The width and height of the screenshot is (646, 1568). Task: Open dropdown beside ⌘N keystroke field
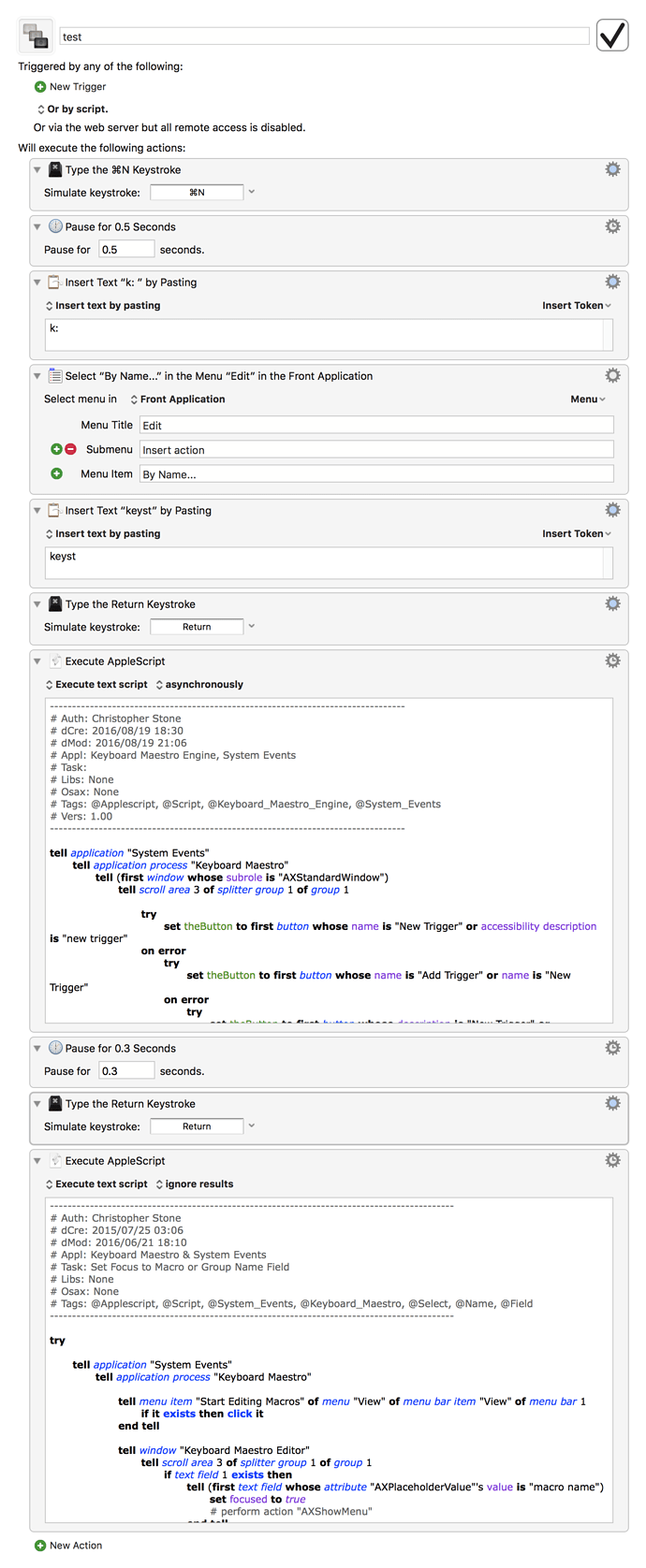point(252,192)
